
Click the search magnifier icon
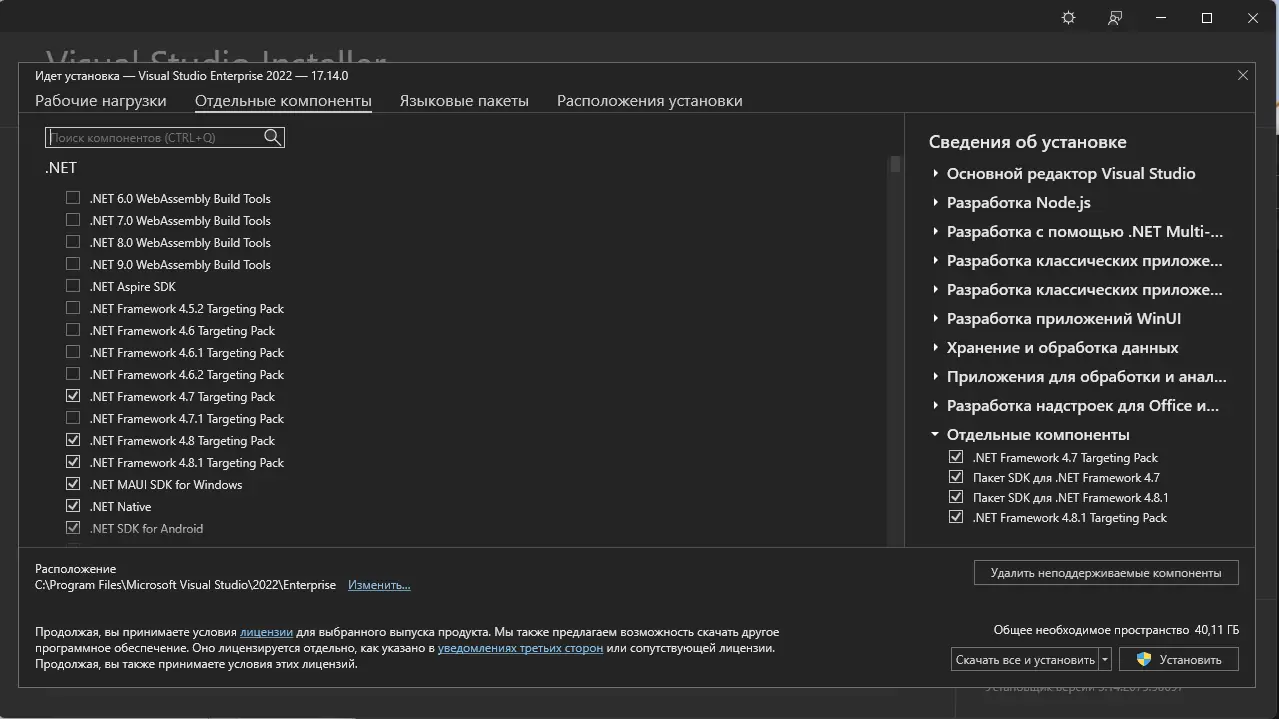tap(272, 137)
